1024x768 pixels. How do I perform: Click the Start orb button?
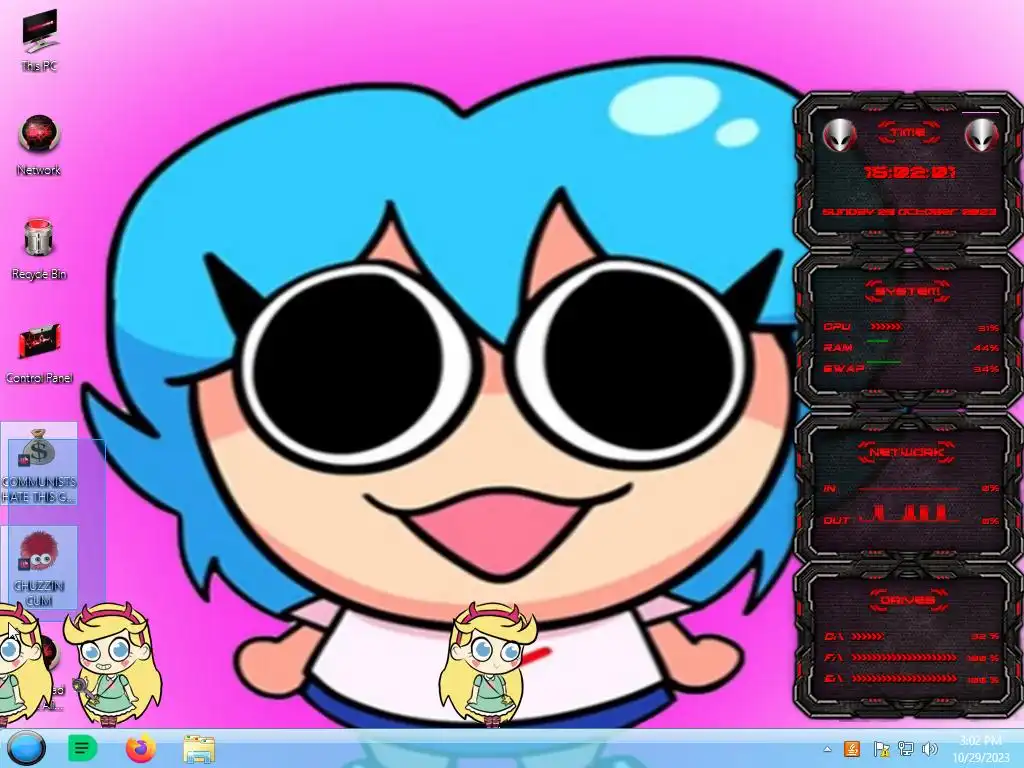[26, 748]
